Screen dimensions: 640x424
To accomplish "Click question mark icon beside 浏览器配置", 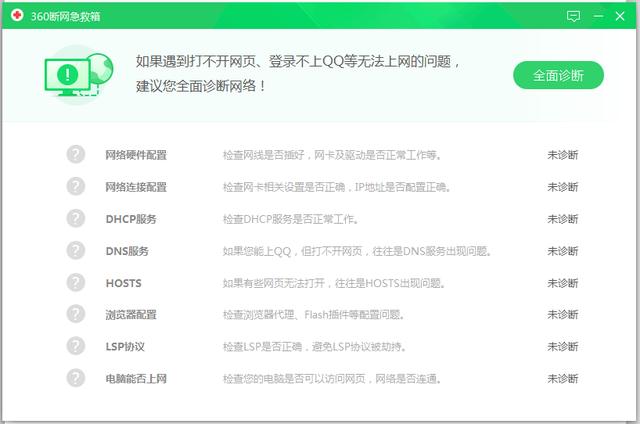I will [x=76, y=314].
